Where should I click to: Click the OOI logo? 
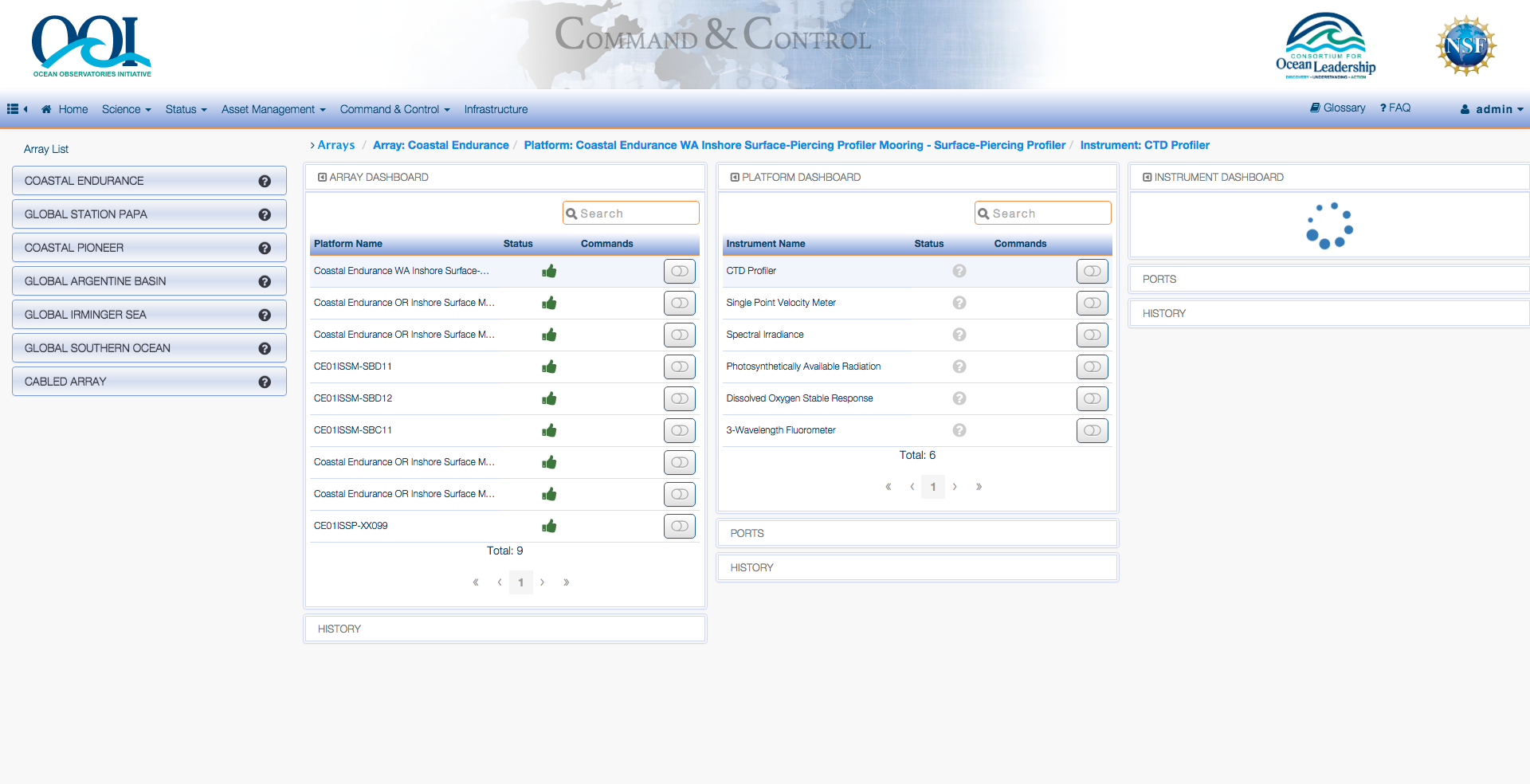pos(91,45)
